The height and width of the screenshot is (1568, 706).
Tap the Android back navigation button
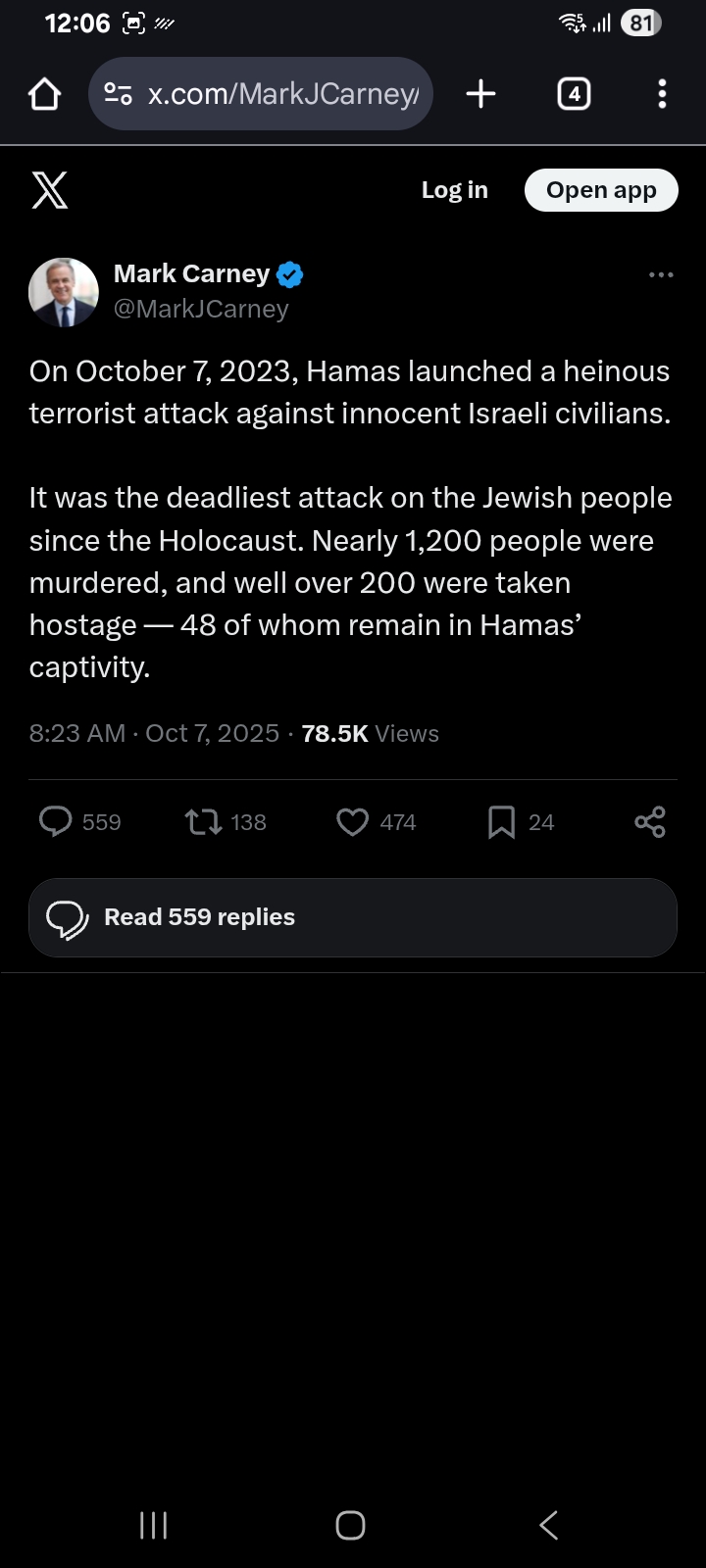tap(549, 1525)
